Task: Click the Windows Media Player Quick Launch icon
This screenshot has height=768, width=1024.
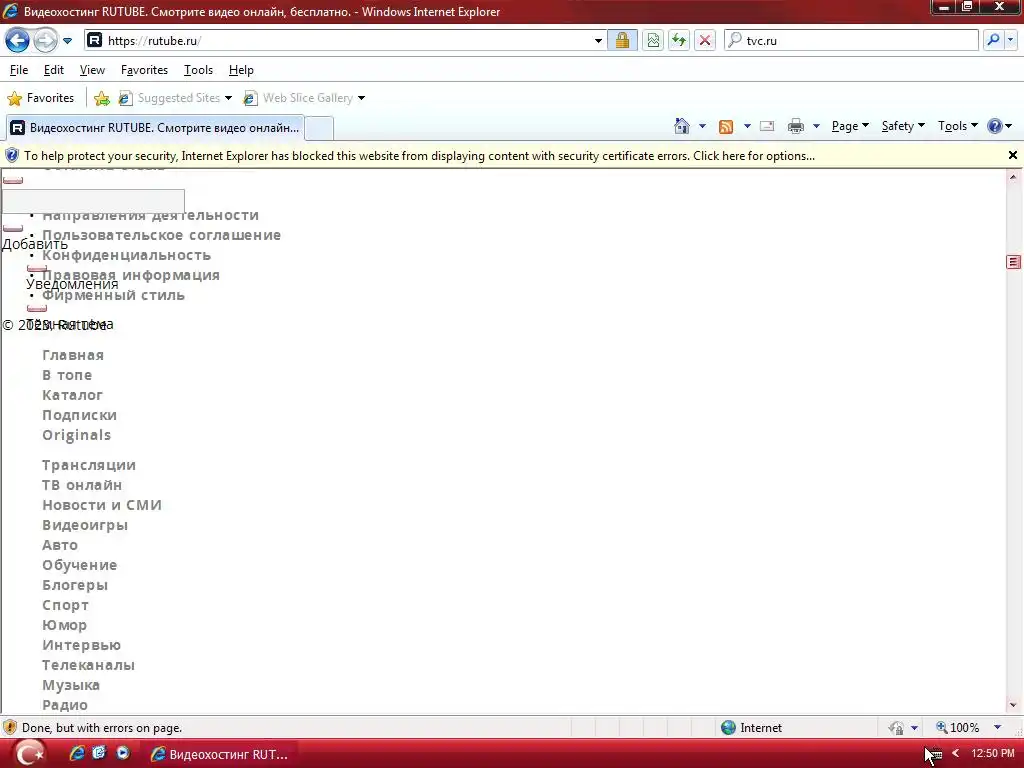Action: (x=122, y=753)
